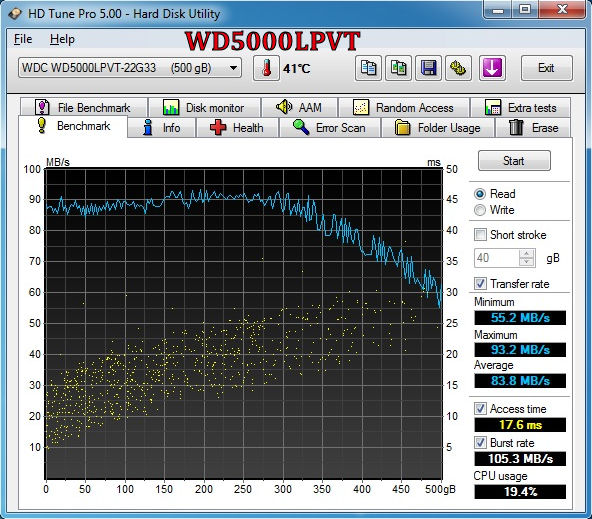Click the short stroke gB input field
Screen dimensions: 592x519
pyautogui.click(x=497, y=258)
